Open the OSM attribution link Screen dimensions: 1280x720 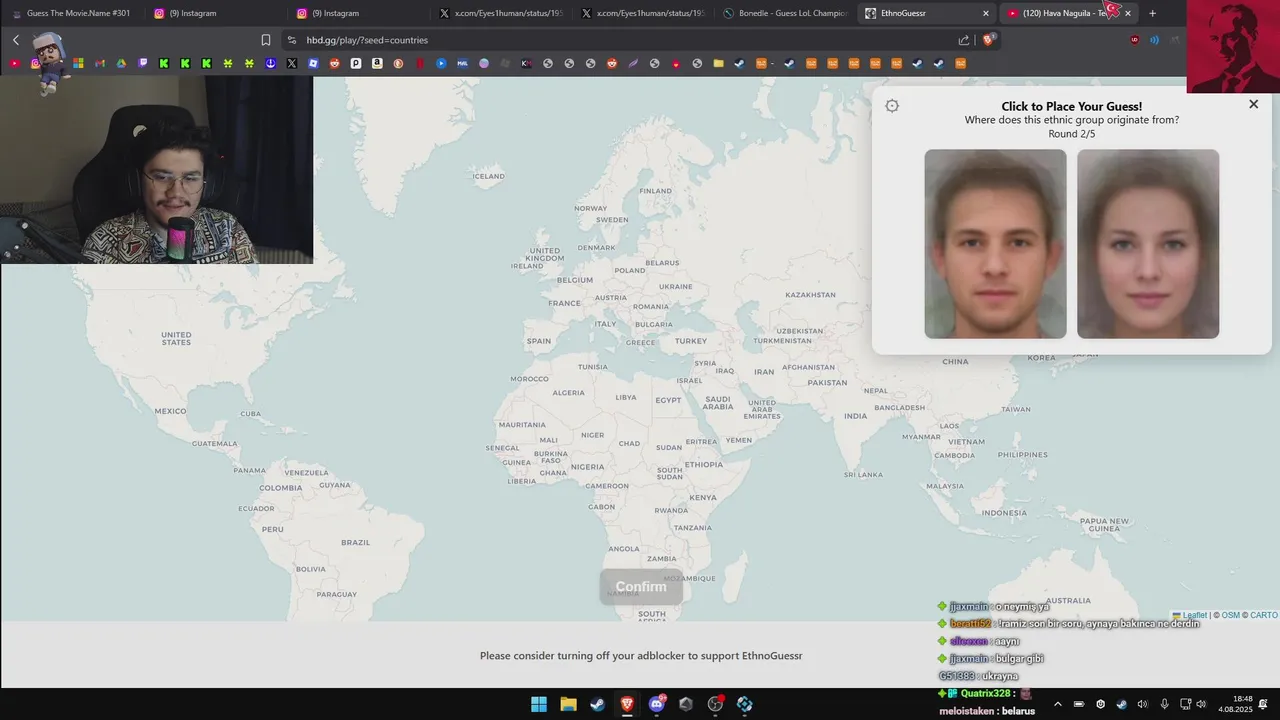[x=1230, y=615]
